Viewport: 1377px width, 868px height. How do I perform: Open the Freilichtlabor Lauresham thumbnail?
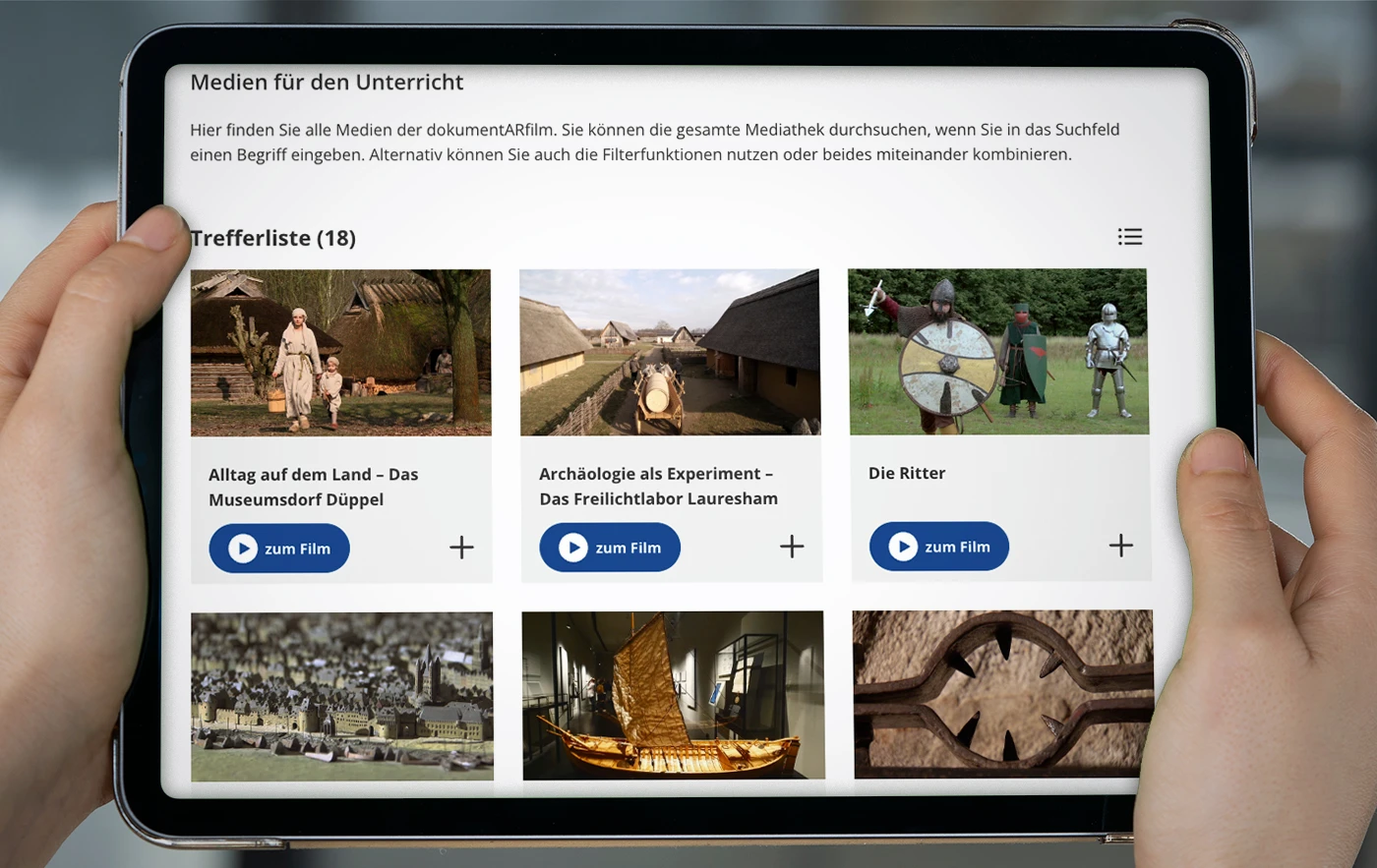[x=670, y=352]
